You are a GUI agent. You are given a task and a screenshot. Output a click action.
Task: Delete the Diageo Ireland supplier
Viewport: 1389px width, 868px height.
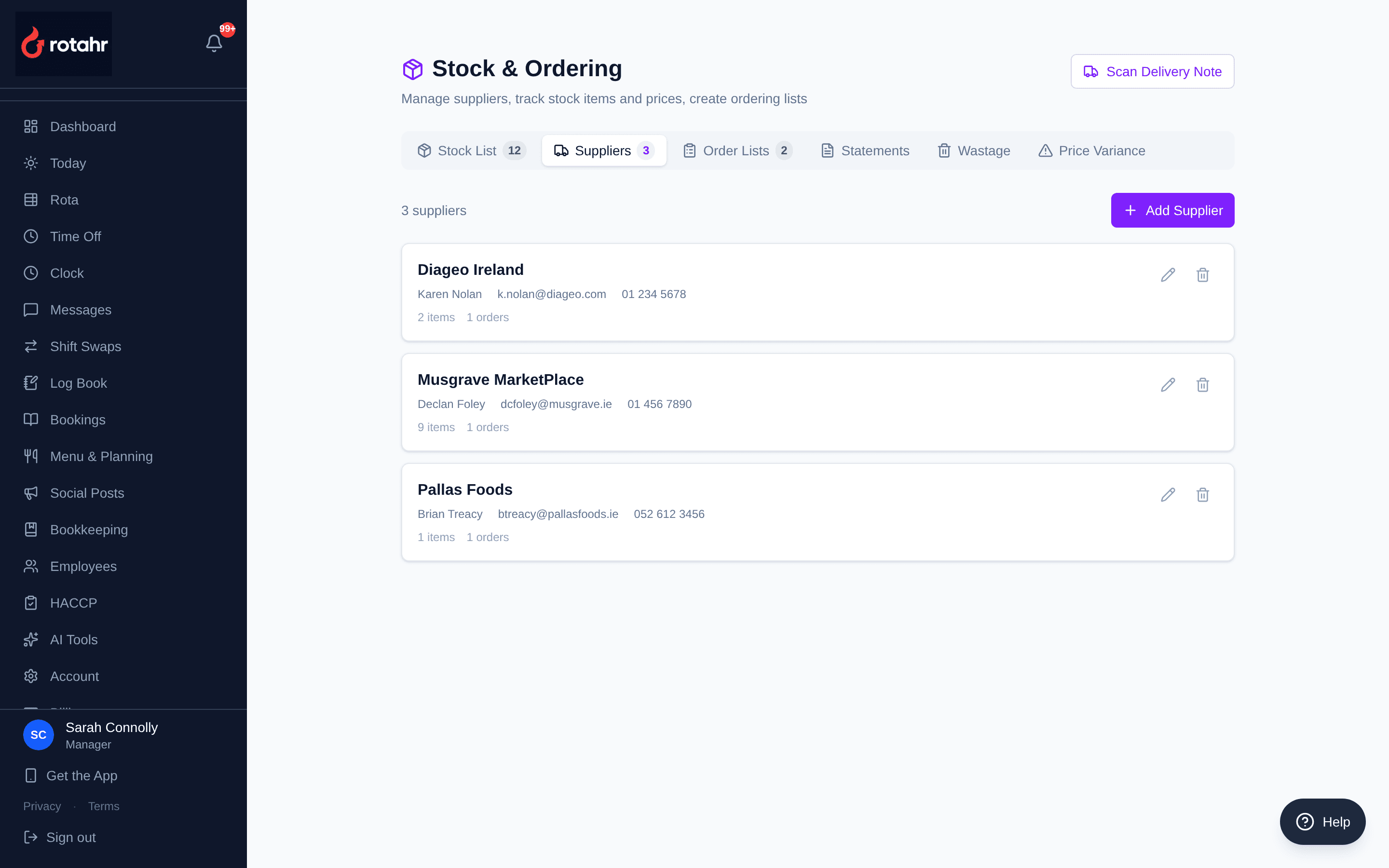(x=1202, y=275)
